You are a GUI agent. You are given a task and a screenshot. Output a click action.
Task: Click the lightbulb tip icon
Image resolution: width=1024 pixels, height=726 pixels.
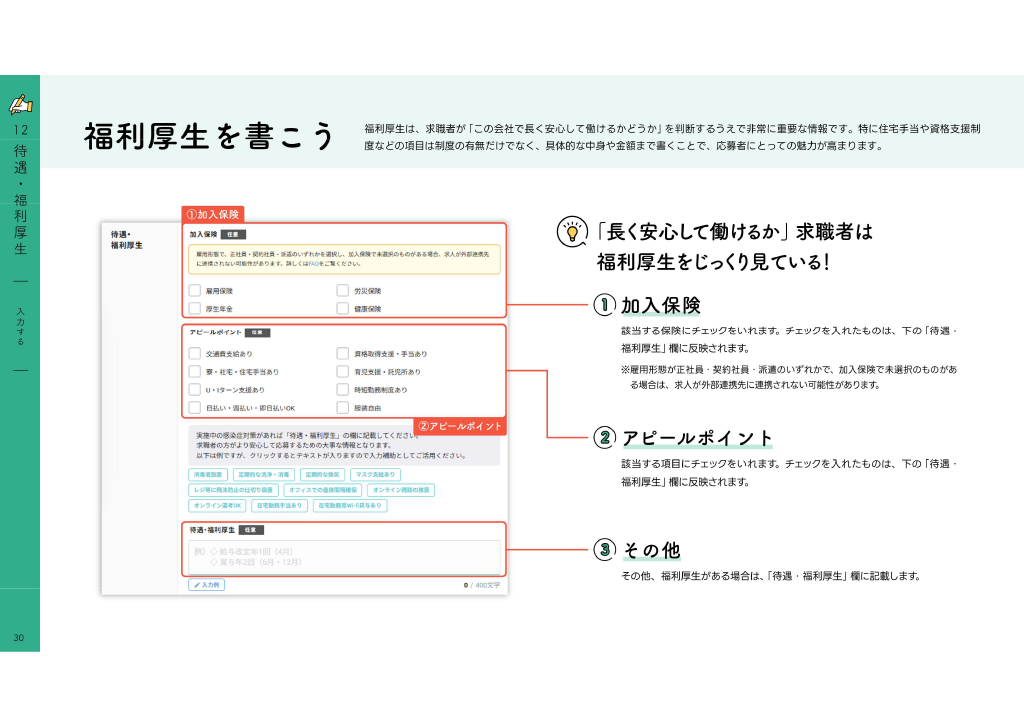tap(572, 232)
